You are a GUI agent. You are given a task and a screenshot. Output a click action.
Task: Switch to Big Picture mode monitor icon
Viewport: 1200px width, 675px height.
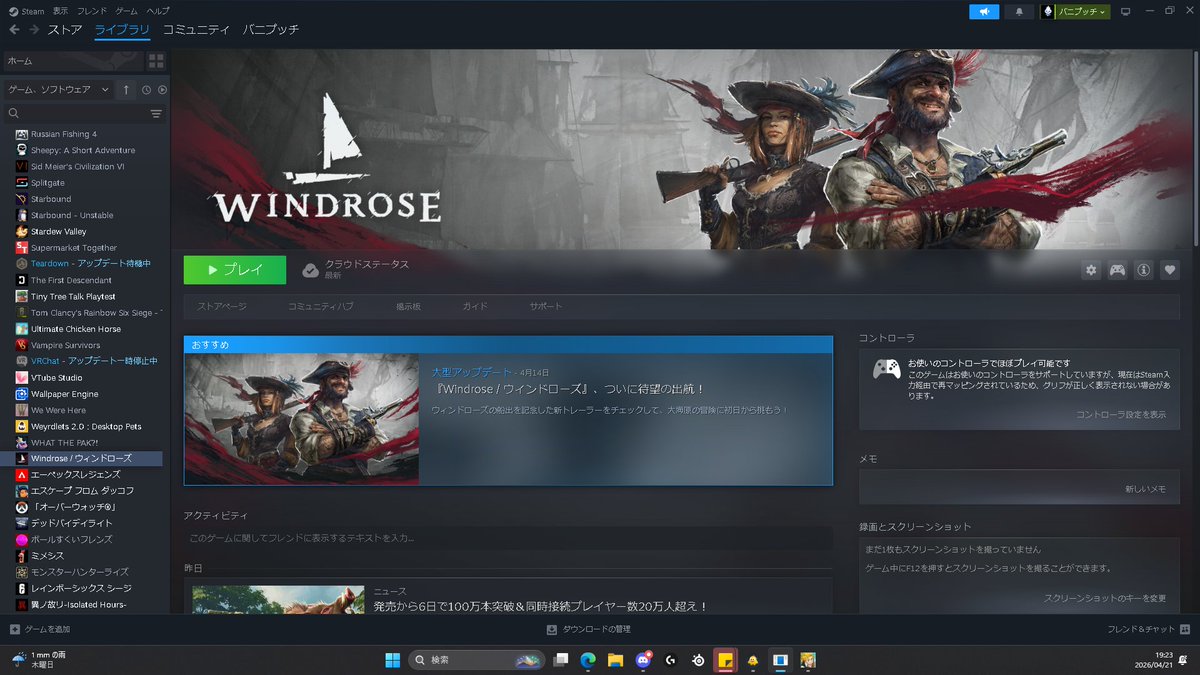point(1124,11)
